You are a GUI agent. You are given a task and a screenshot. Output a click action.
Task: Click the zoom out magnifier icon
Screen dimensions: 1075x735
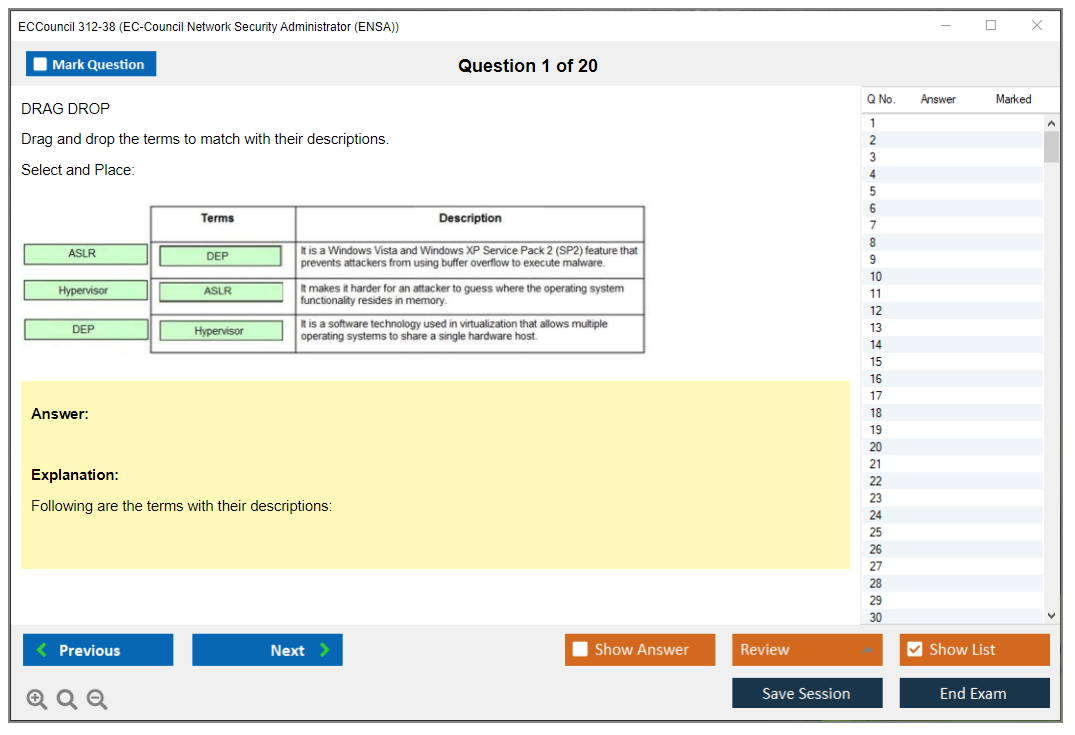click(x=97, y=700)
